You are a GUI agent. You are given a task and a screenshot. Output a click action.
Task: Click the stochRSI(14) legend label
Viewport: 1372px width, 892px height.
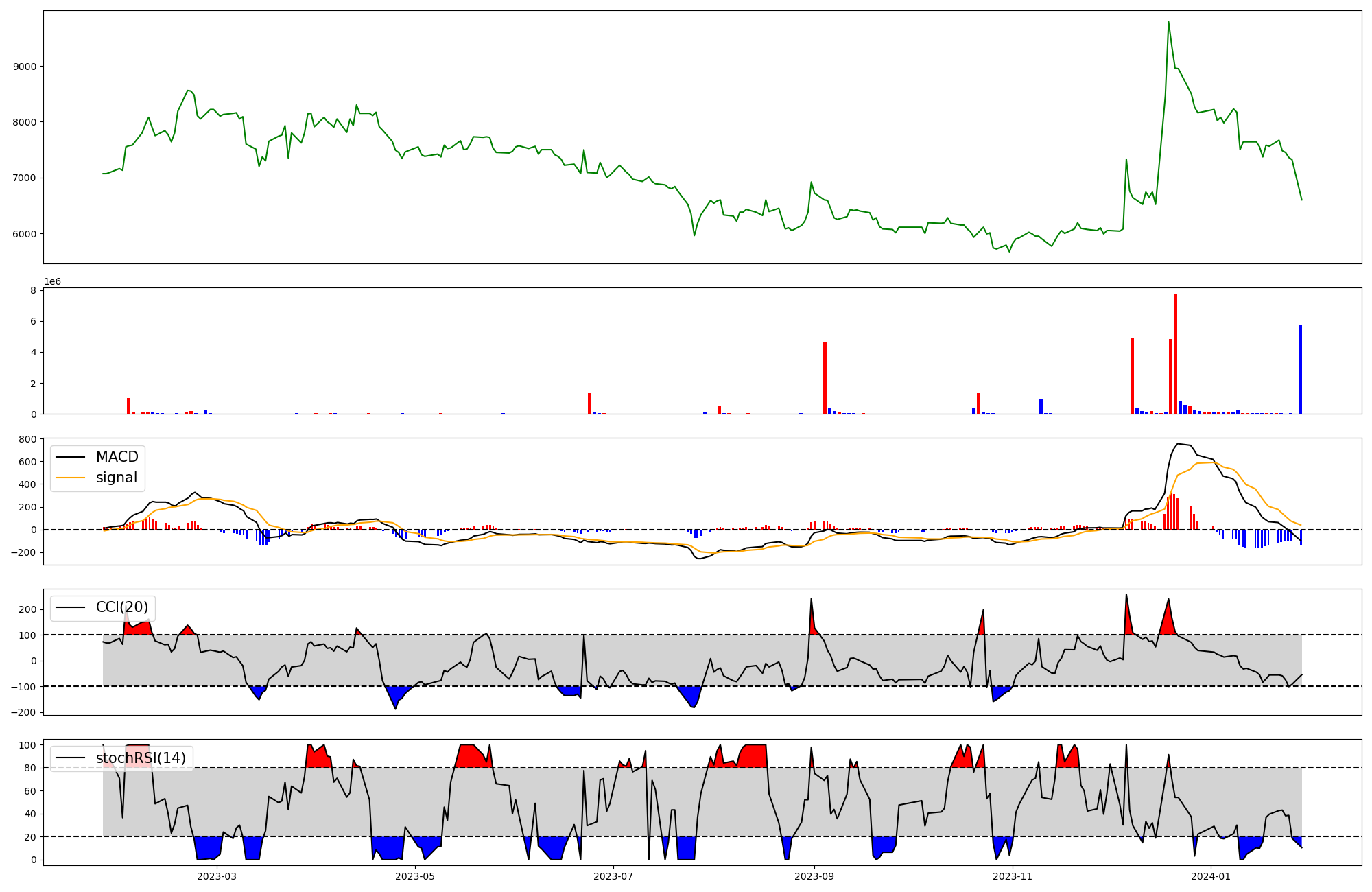tap(141, 758)
